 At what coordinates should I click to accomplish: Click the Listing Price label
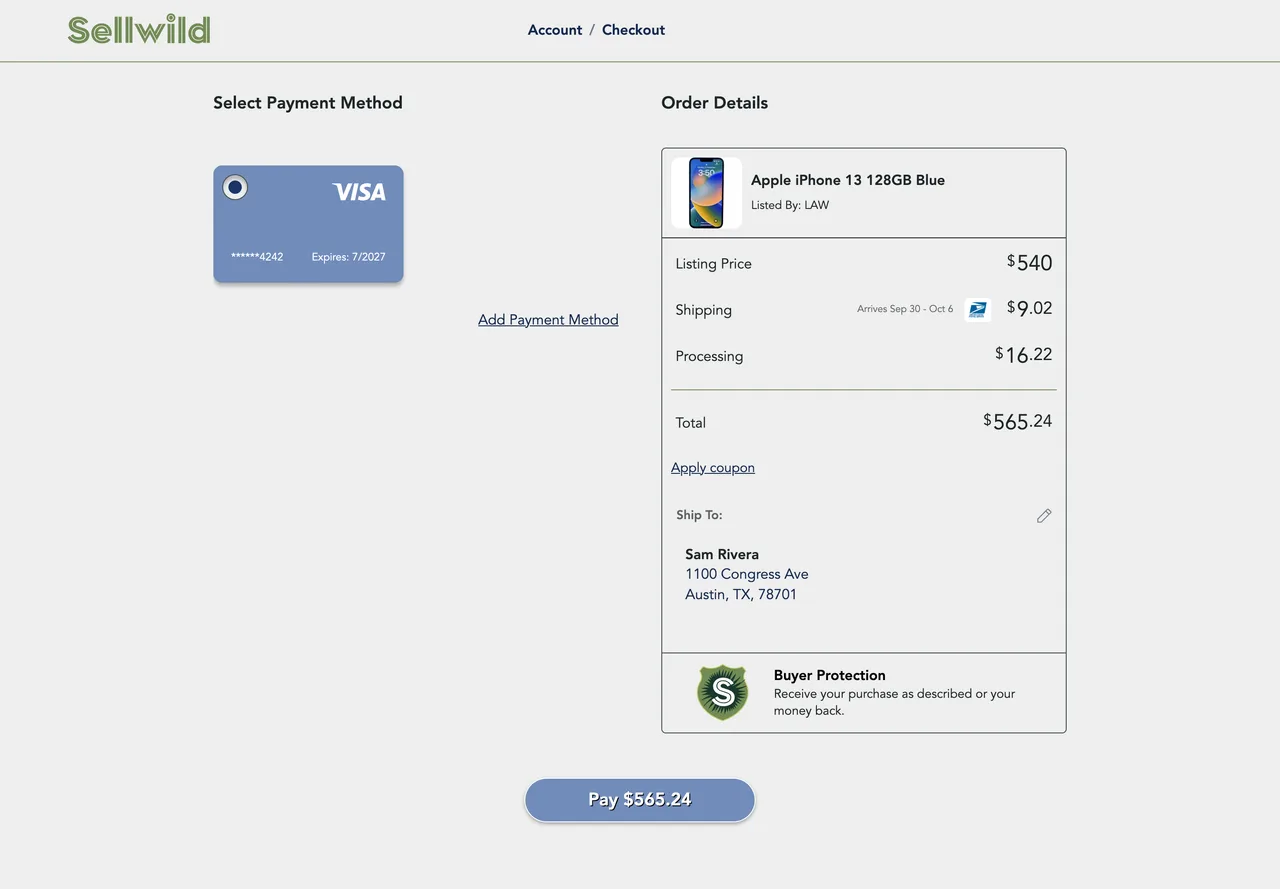(x=713, y=264)
